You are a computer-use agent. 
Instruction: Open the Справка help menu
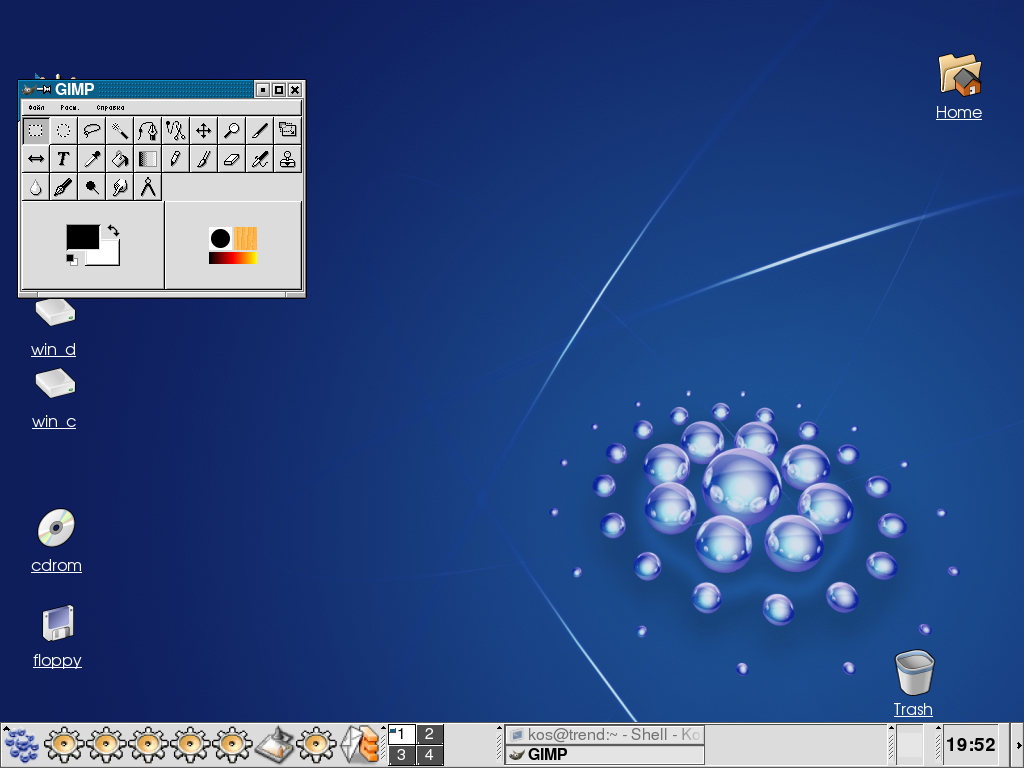click(110, 108)
